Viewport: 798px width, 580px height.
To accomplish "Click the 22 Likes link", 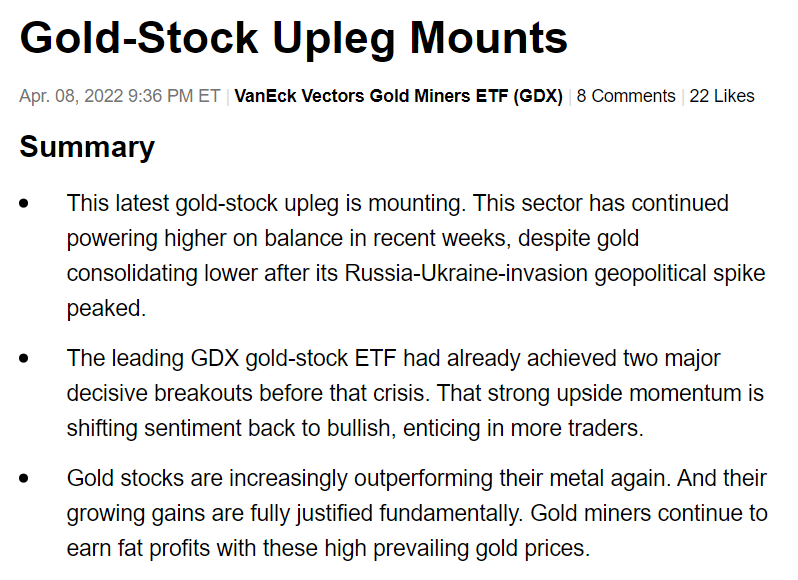I will click(722, 96).
